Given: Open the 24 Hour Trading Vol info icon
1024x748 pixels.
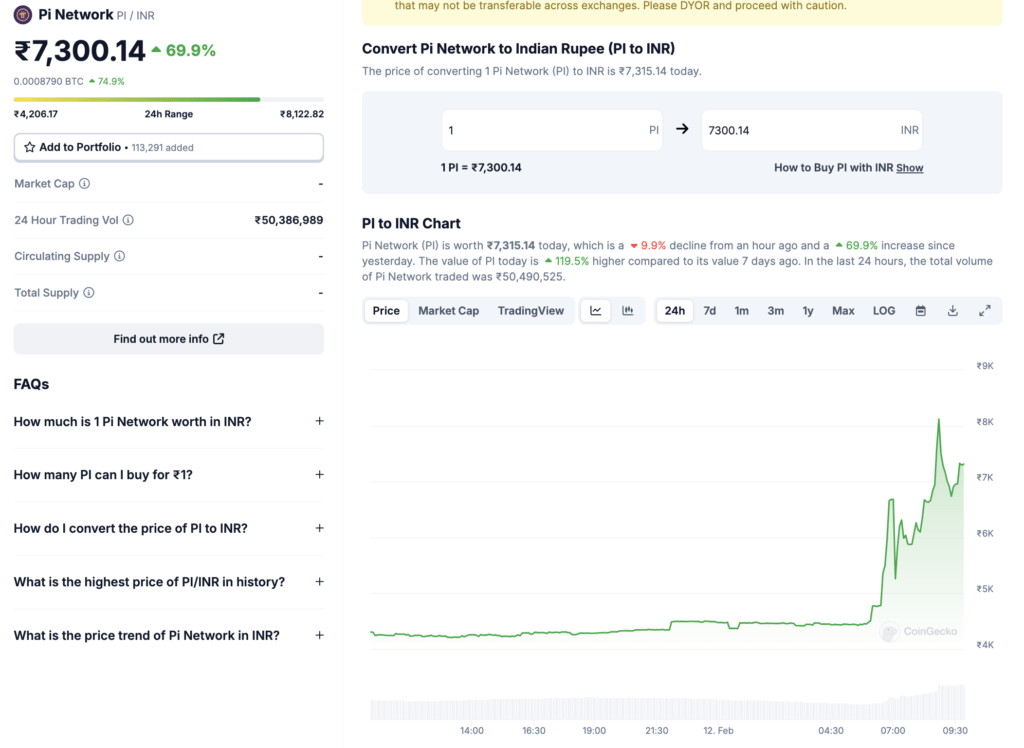Looking at the screenshot, I should coord(128,220).
